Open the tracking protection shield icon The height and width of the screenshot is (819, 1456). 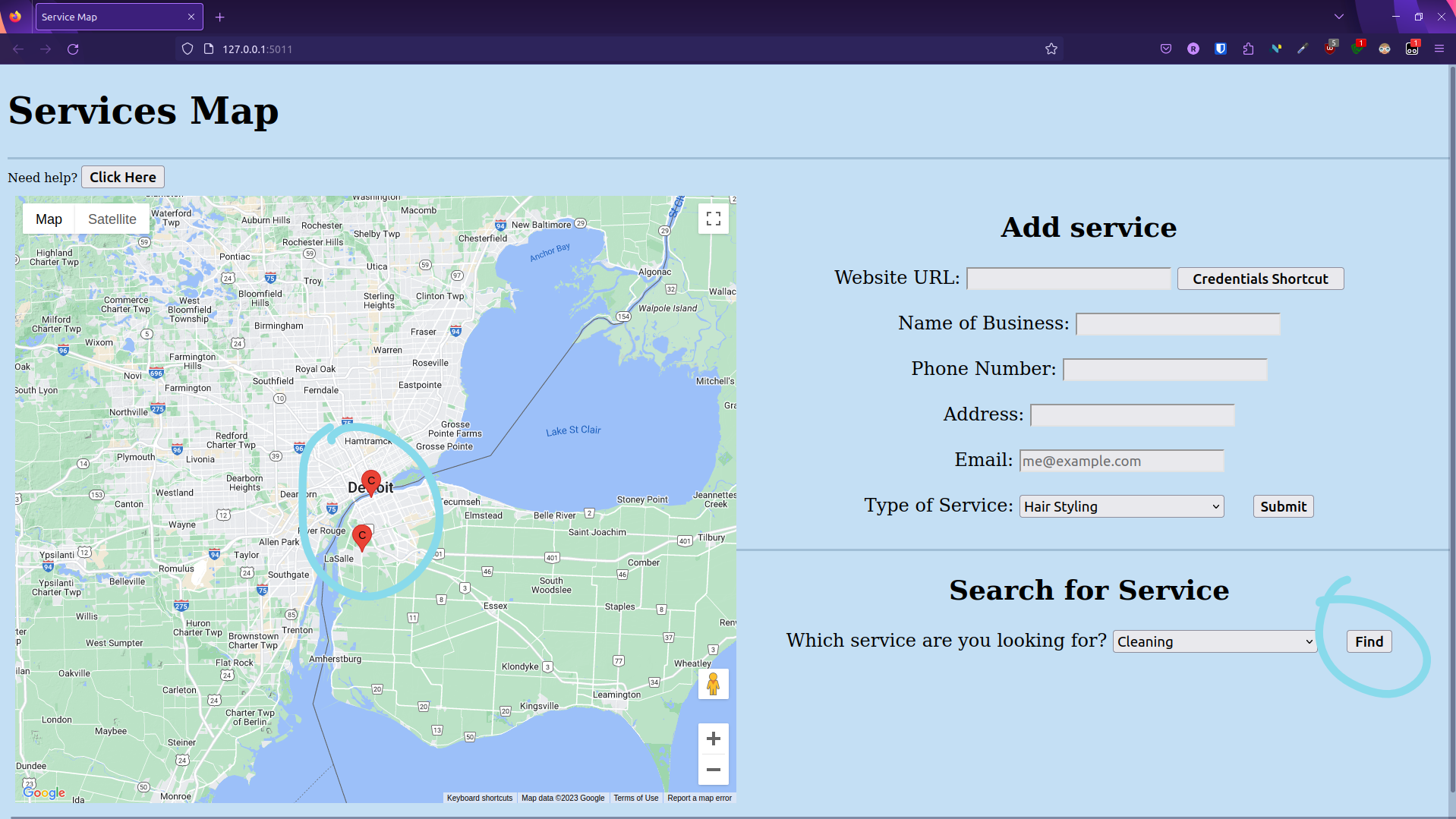point(188,49)
